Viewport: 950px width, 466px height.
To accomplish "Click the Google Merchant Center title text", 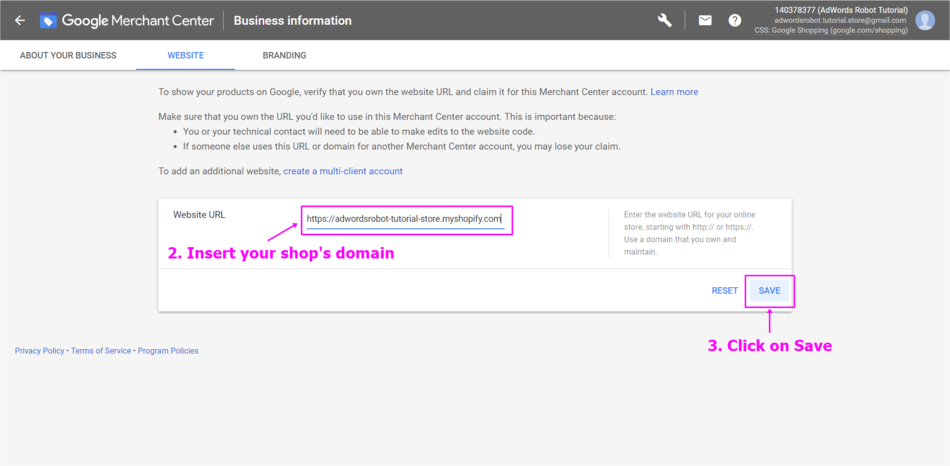I will (138, 20).
